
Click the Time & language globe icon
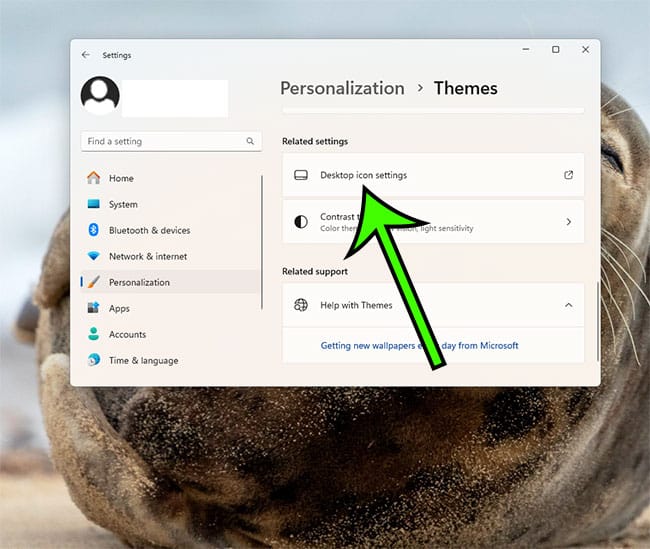(x=94, y=360)
